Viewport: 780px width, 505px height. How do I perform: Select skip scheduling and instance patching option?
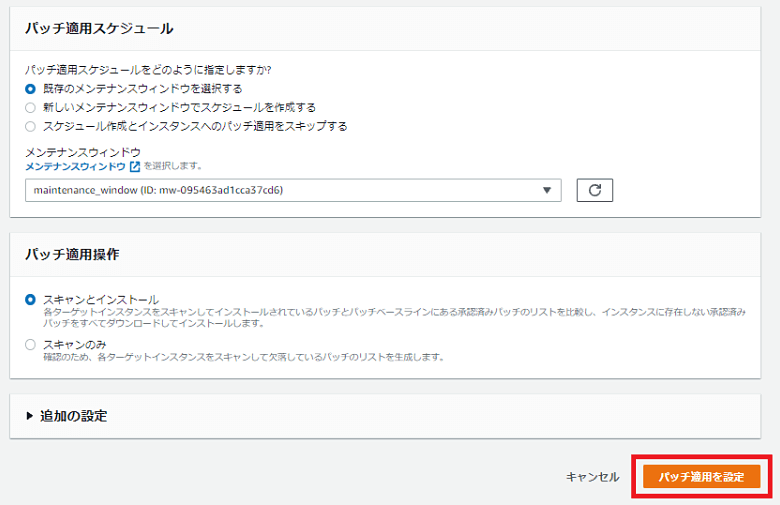coord(30,126)
